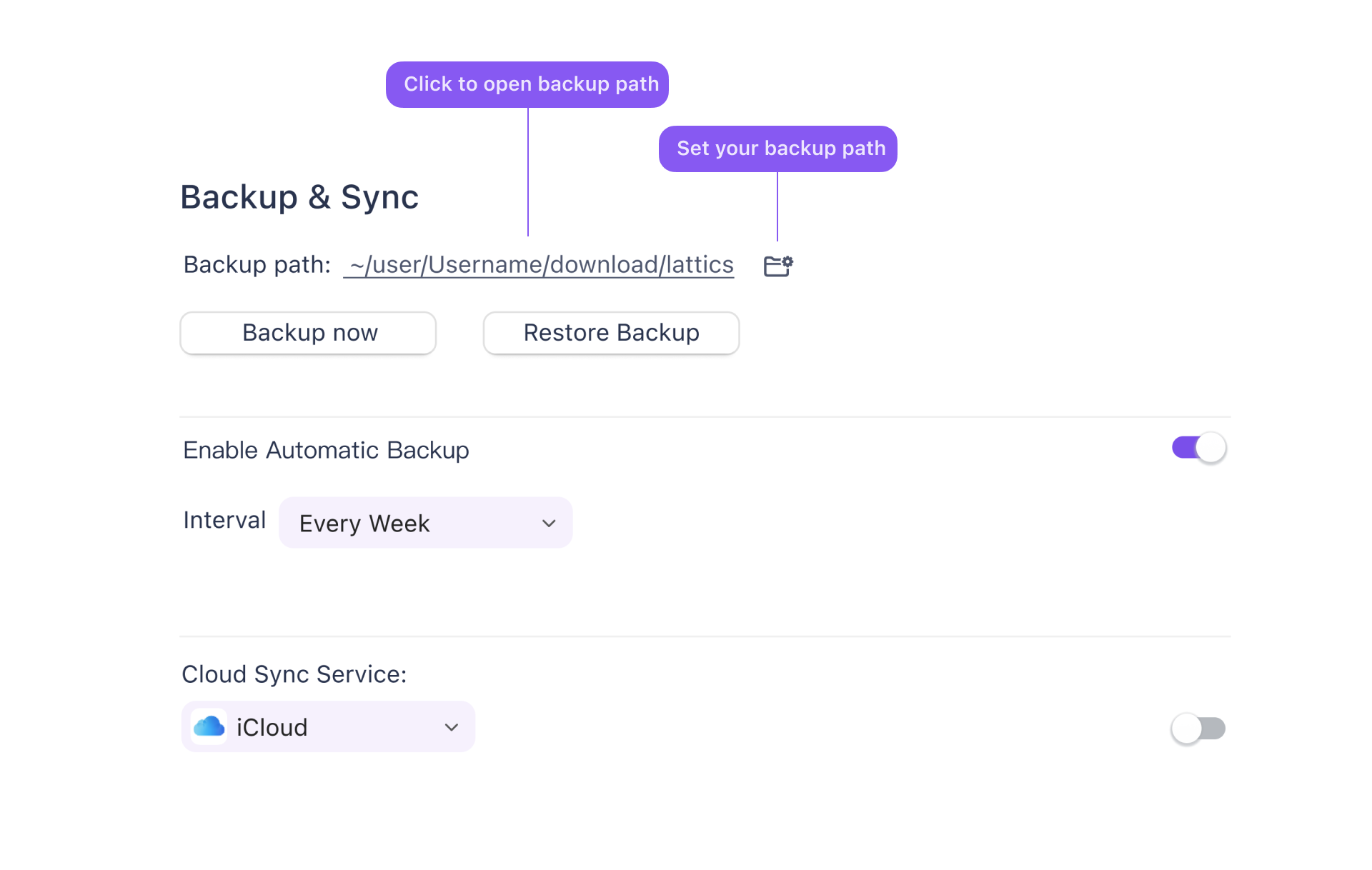Click the Backup path: label
Viewport: 1372px width, 870px height.
pos(257,265)
